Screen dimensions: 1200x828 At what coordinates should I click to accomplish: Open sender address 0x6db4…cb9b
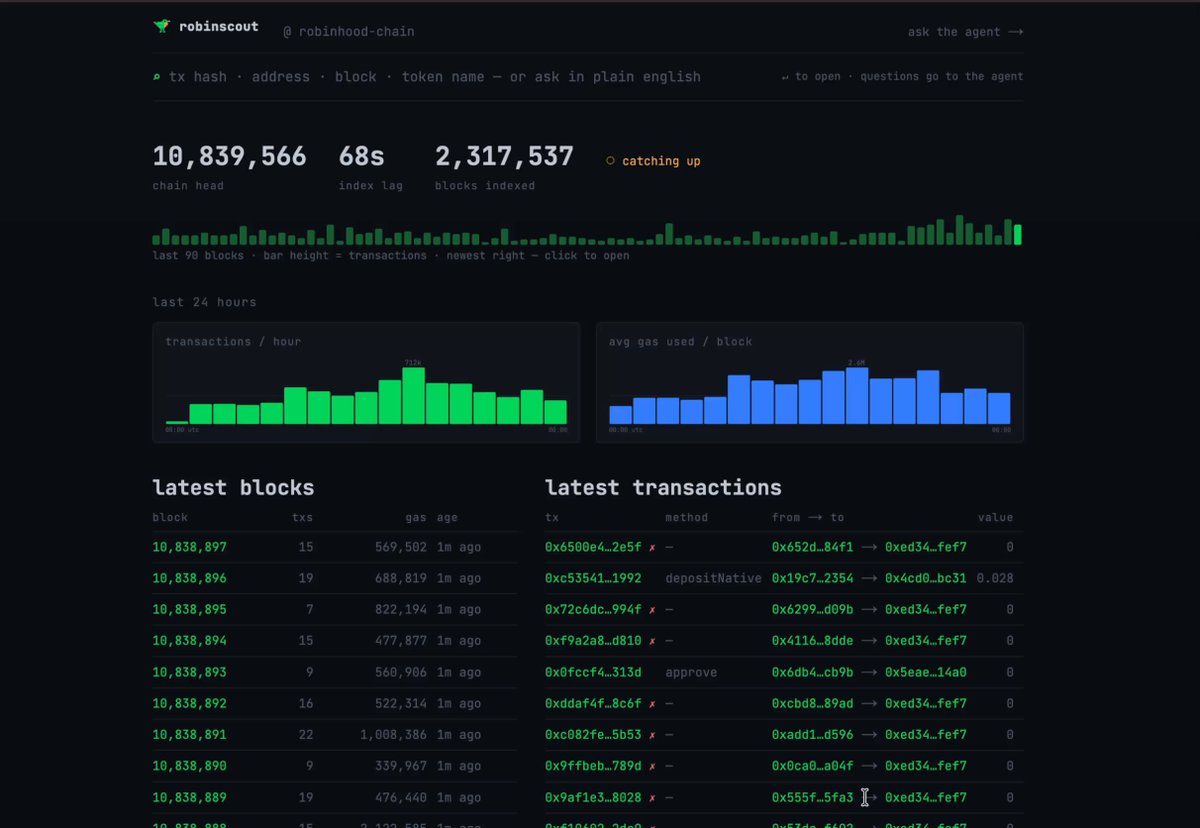point(813,672)
